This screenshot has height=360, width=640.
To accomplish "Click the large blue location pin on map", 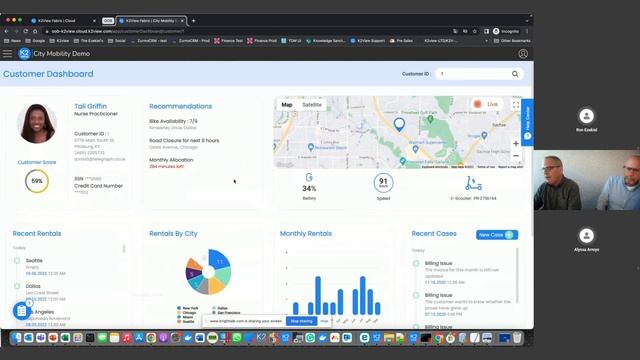I will 399,124.
